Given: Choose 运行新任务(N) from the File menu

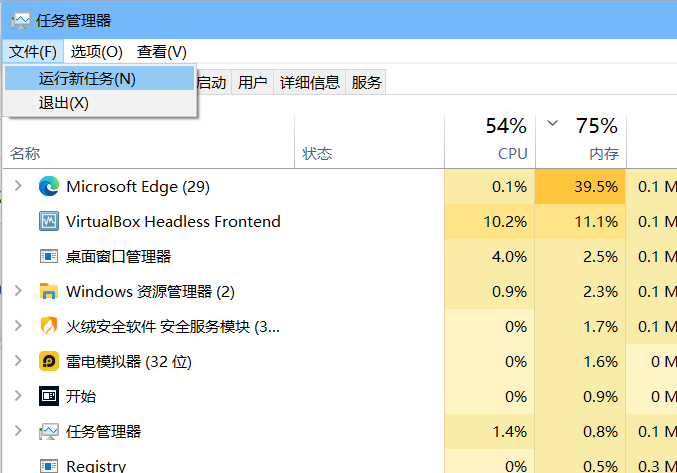Looking at the screenshot, I should [87, 78].
